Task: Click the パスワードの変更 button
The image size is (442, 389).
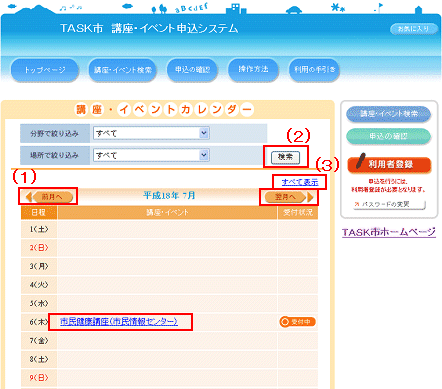Action: tap(389, 204)
